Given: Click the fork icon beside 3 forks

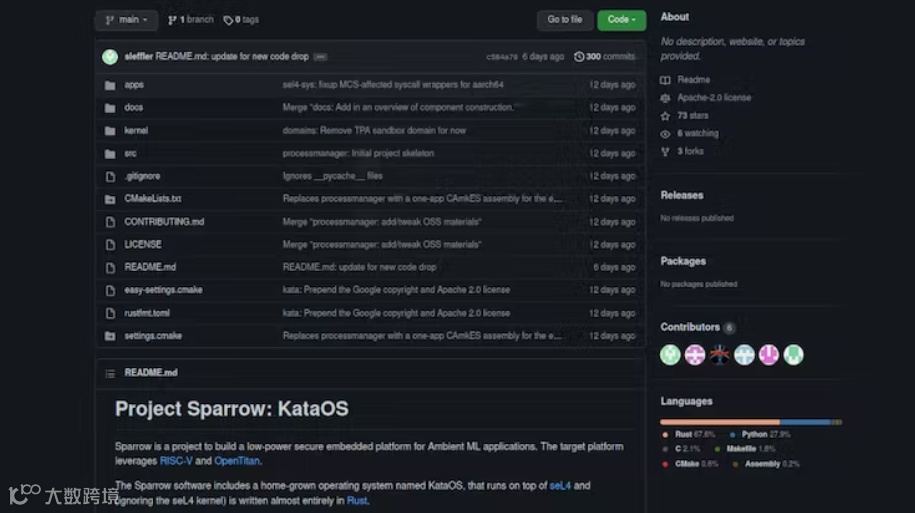Looking at the screenshot, I should tap(665, 152).
